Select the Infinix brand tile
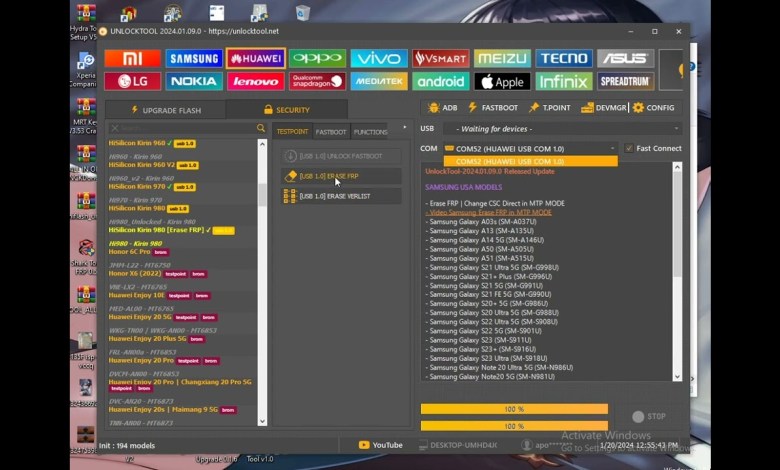Image resolution: width=780 pixels, height=470 pixels. click(564, 81)
